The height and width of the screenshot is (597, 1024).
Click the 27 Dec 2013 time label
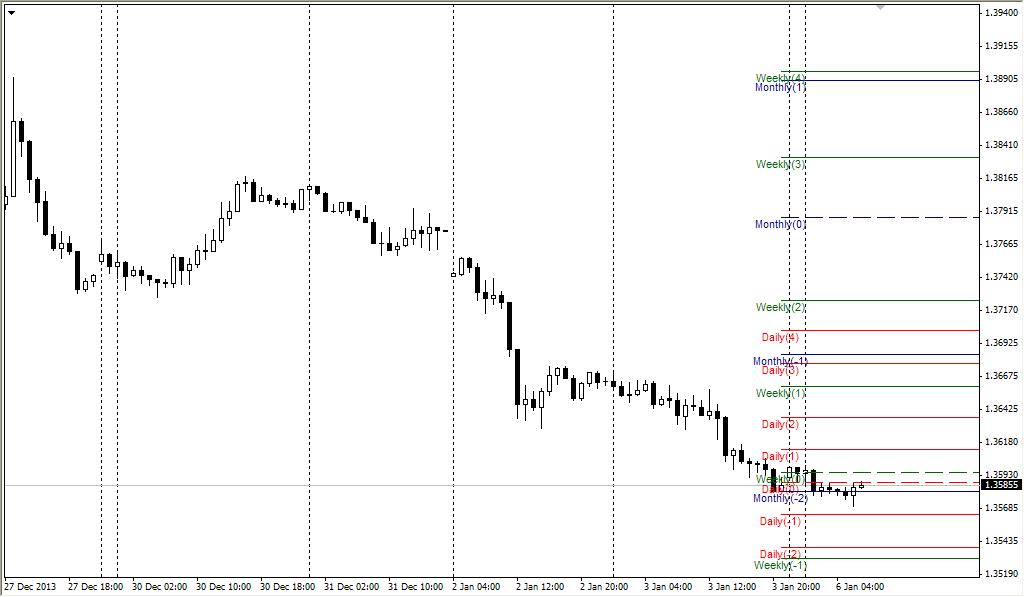[31, 587]
